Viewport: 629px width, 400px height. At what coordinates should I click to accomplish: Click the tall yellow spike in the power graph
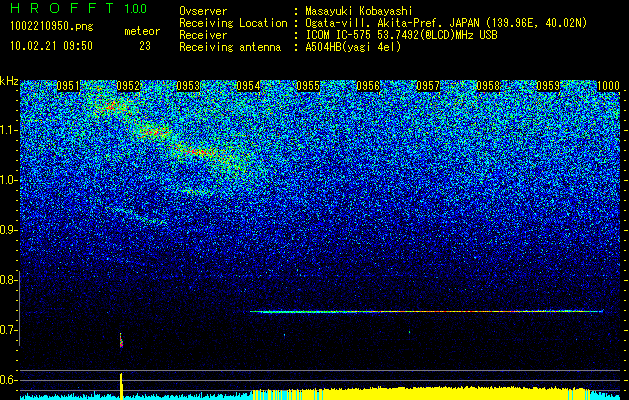(121, 386)
